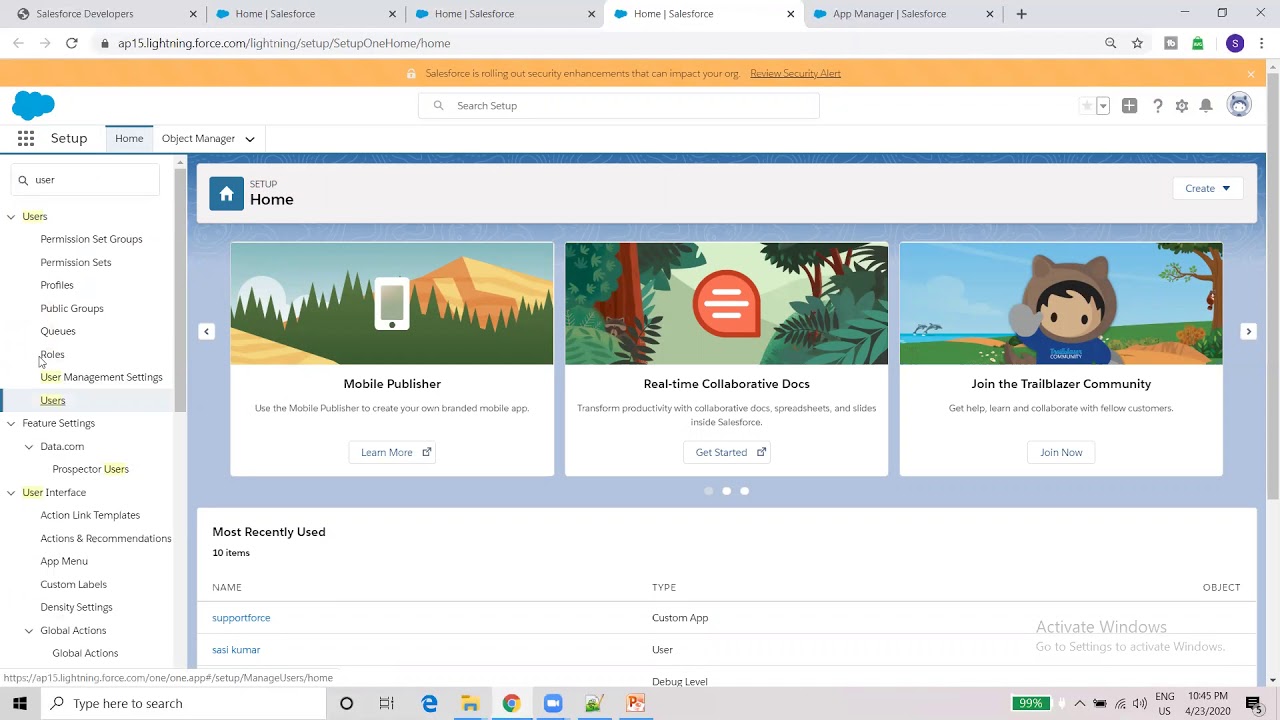1280x720 pixels.
Task: Open the Chrome profile S avatar
Action: click(1235, 43)
